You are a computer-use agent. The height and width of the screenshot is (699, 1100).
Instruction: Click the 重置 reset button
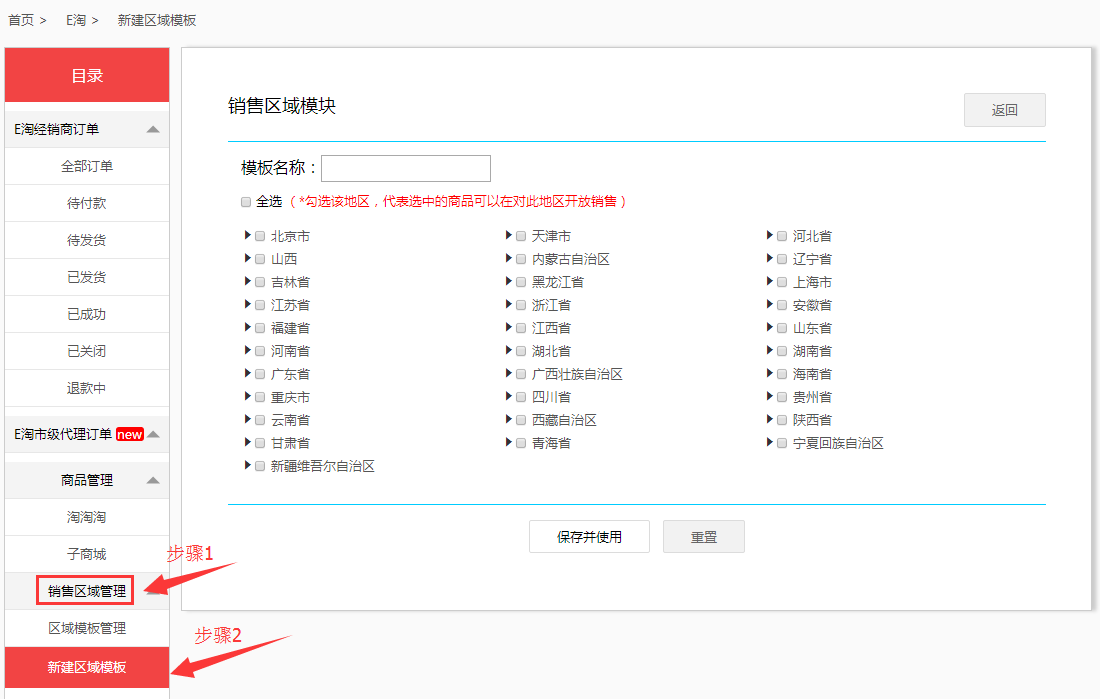point(704,537)
